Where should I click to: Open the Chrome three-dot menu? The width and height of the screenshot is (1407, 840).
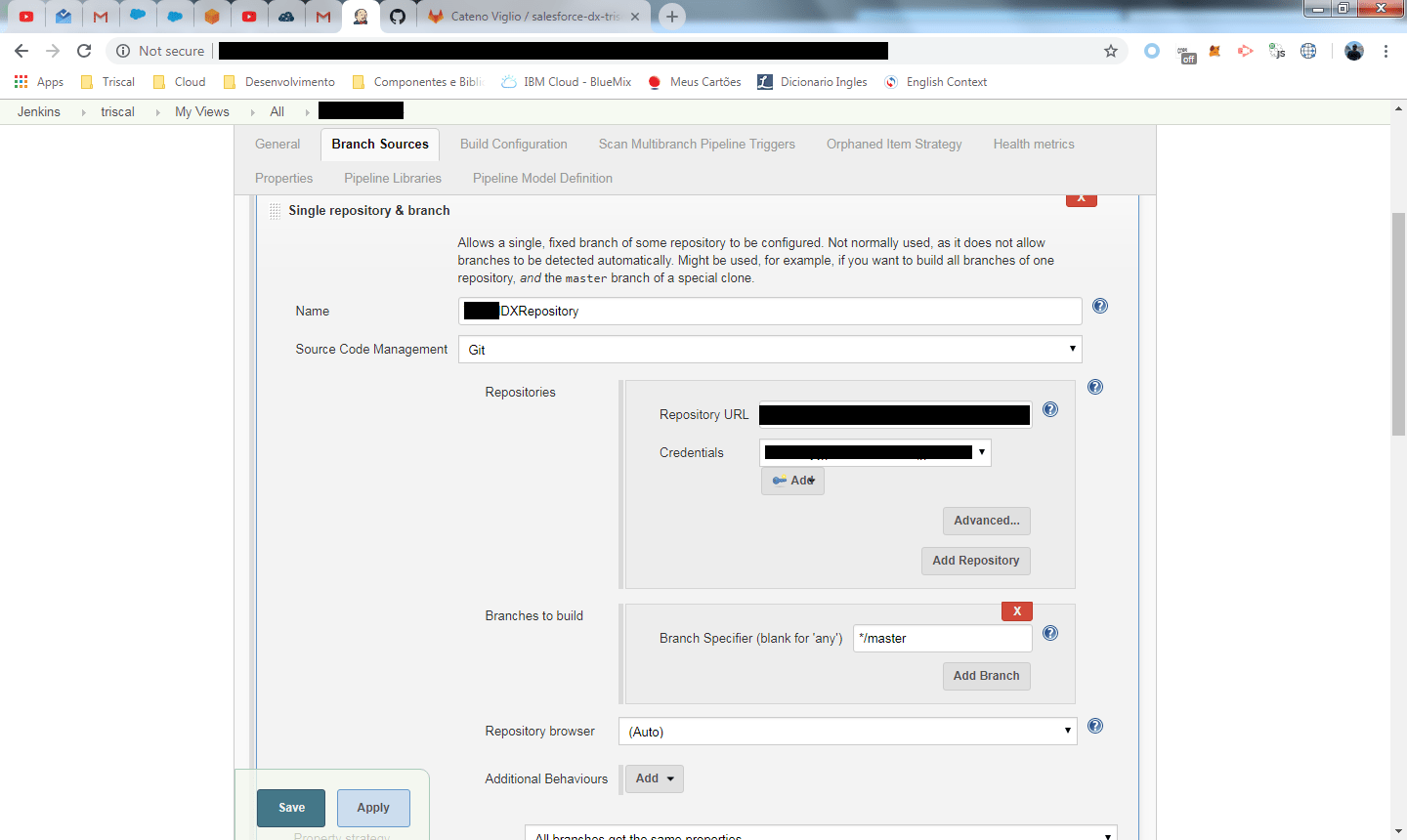coord(1386,51)
